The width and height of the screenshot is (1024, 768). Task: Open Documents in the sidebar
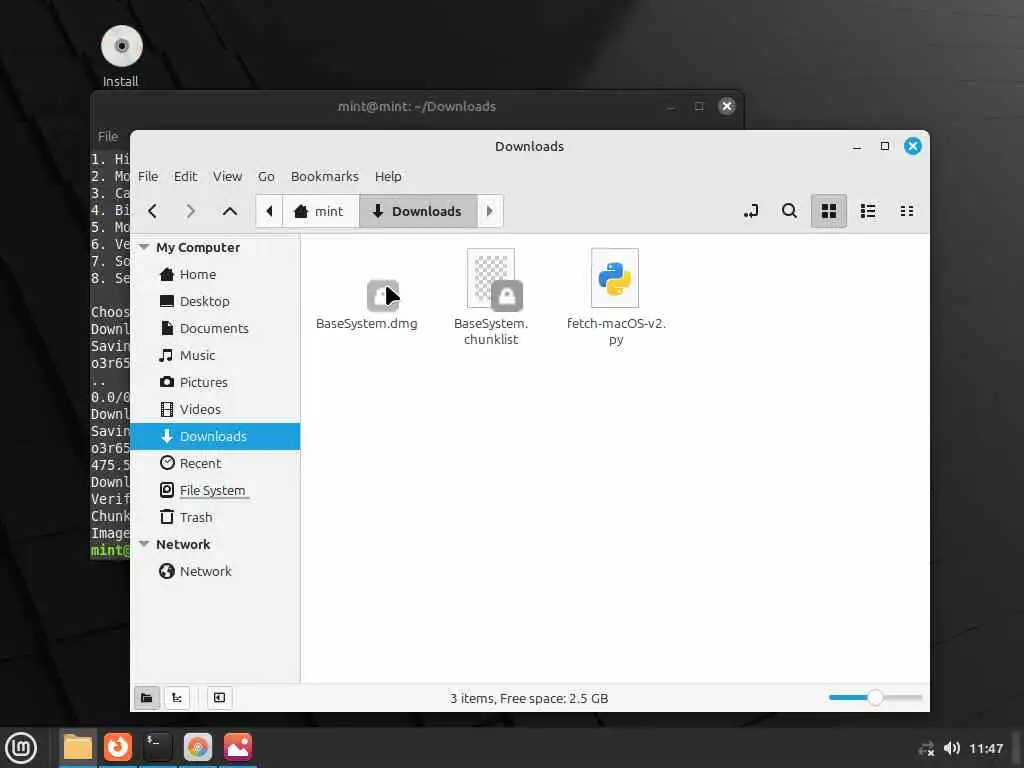[215, 328]
